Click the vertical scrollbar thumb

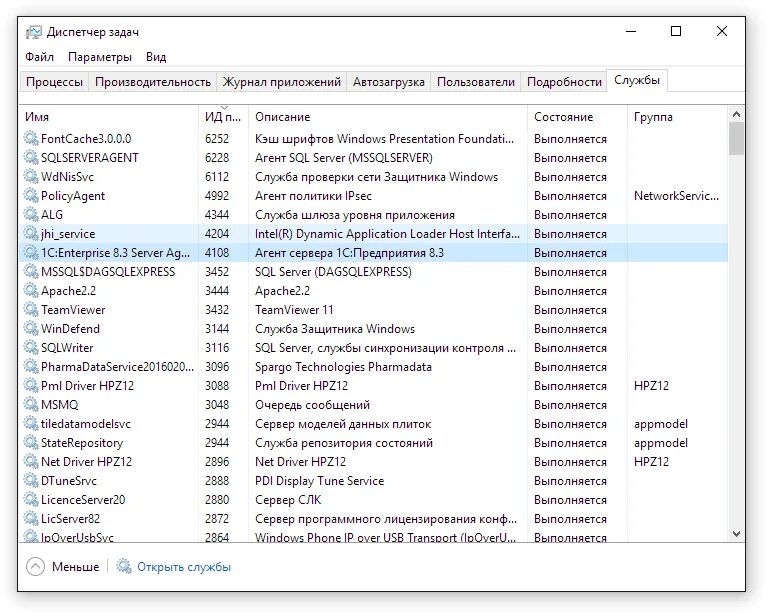click(736, 138)
